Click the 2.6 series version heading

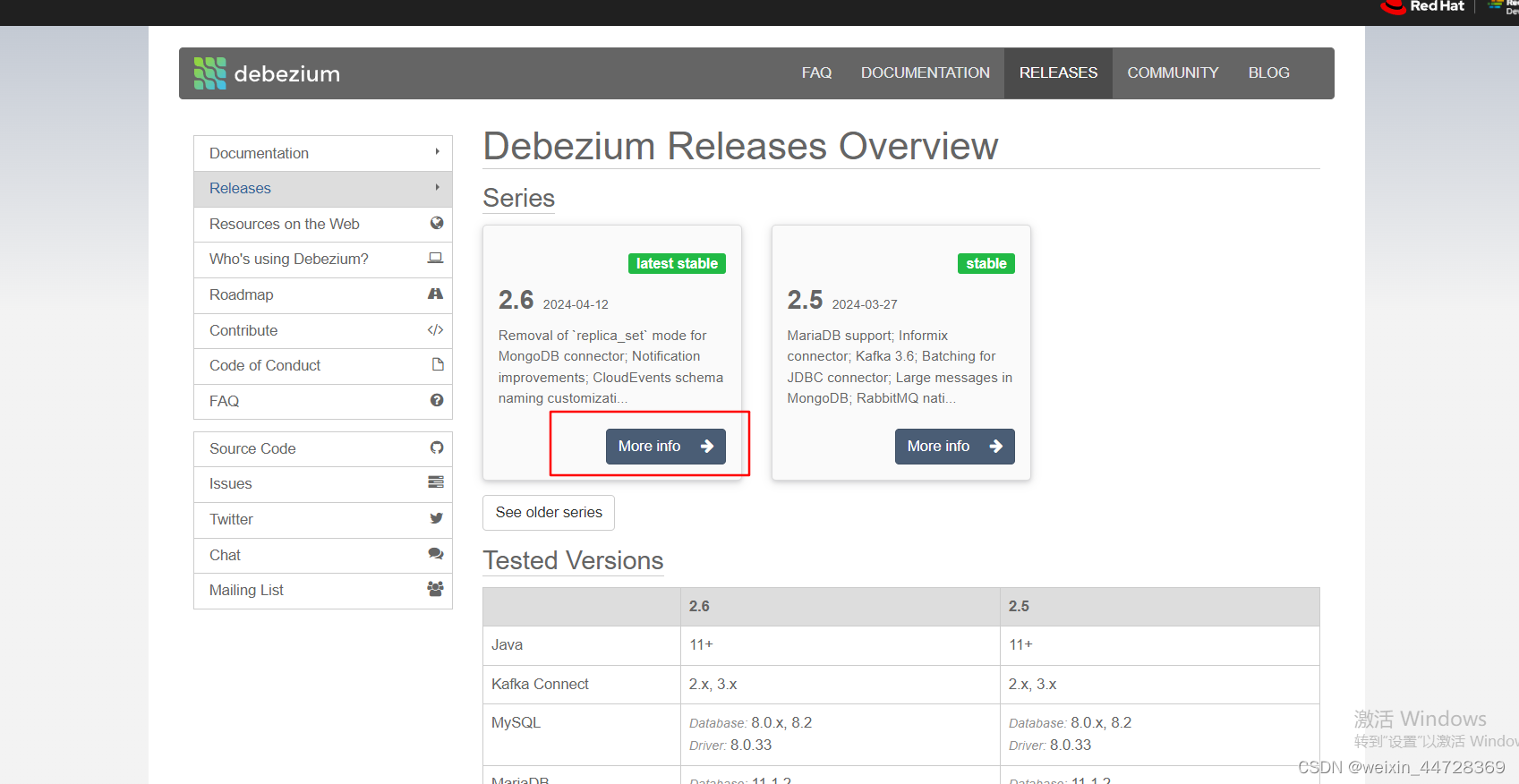516,300
